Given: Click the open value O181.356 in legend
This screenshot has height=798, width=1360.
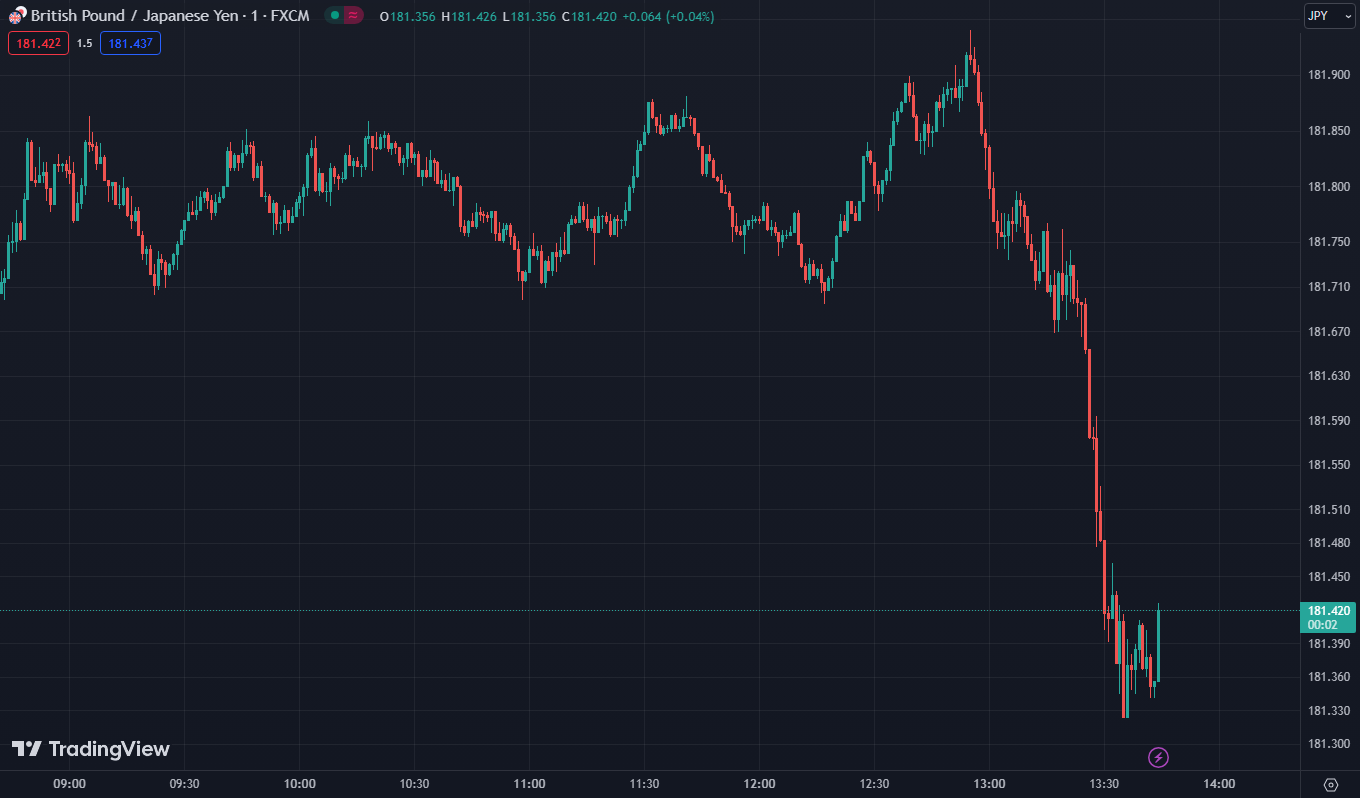Looking at the screenshot, I should (407, 17).
